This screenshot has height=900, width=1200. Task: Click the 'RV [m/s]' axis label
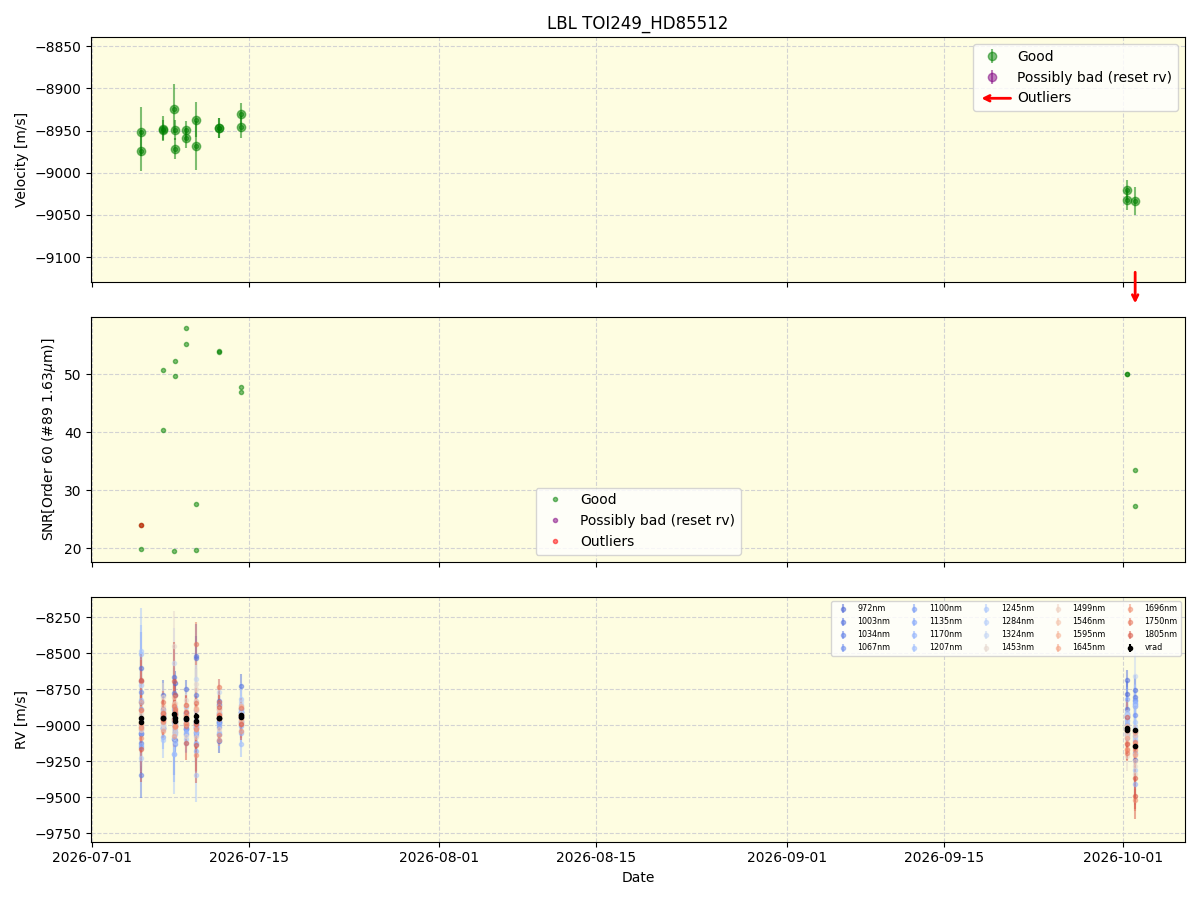(x=22, y=720)
